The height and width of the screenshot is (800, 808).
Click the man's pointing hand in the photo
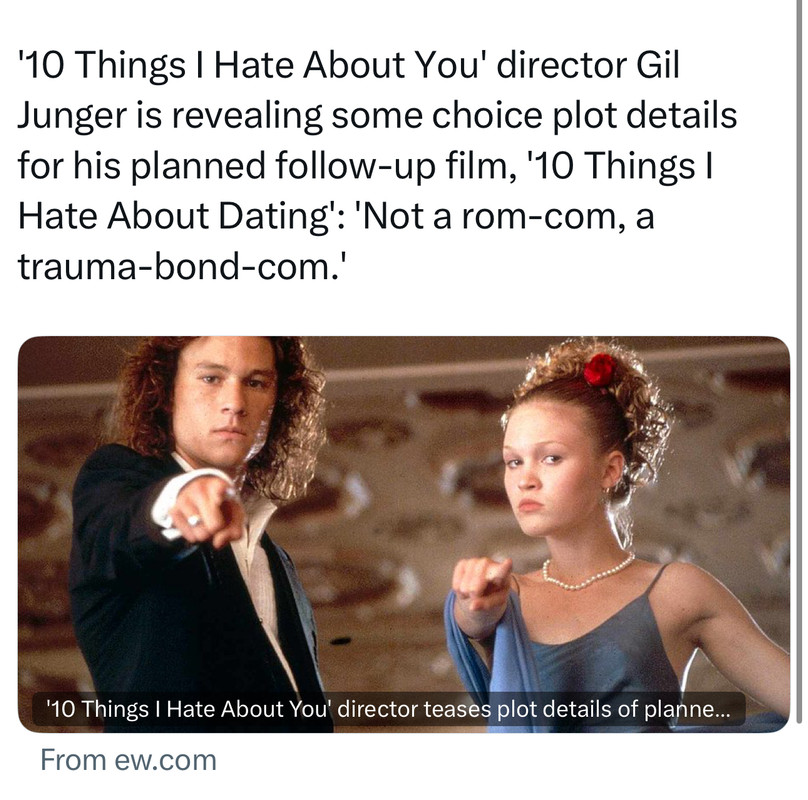pyautogui.click(x=206, y=510)
